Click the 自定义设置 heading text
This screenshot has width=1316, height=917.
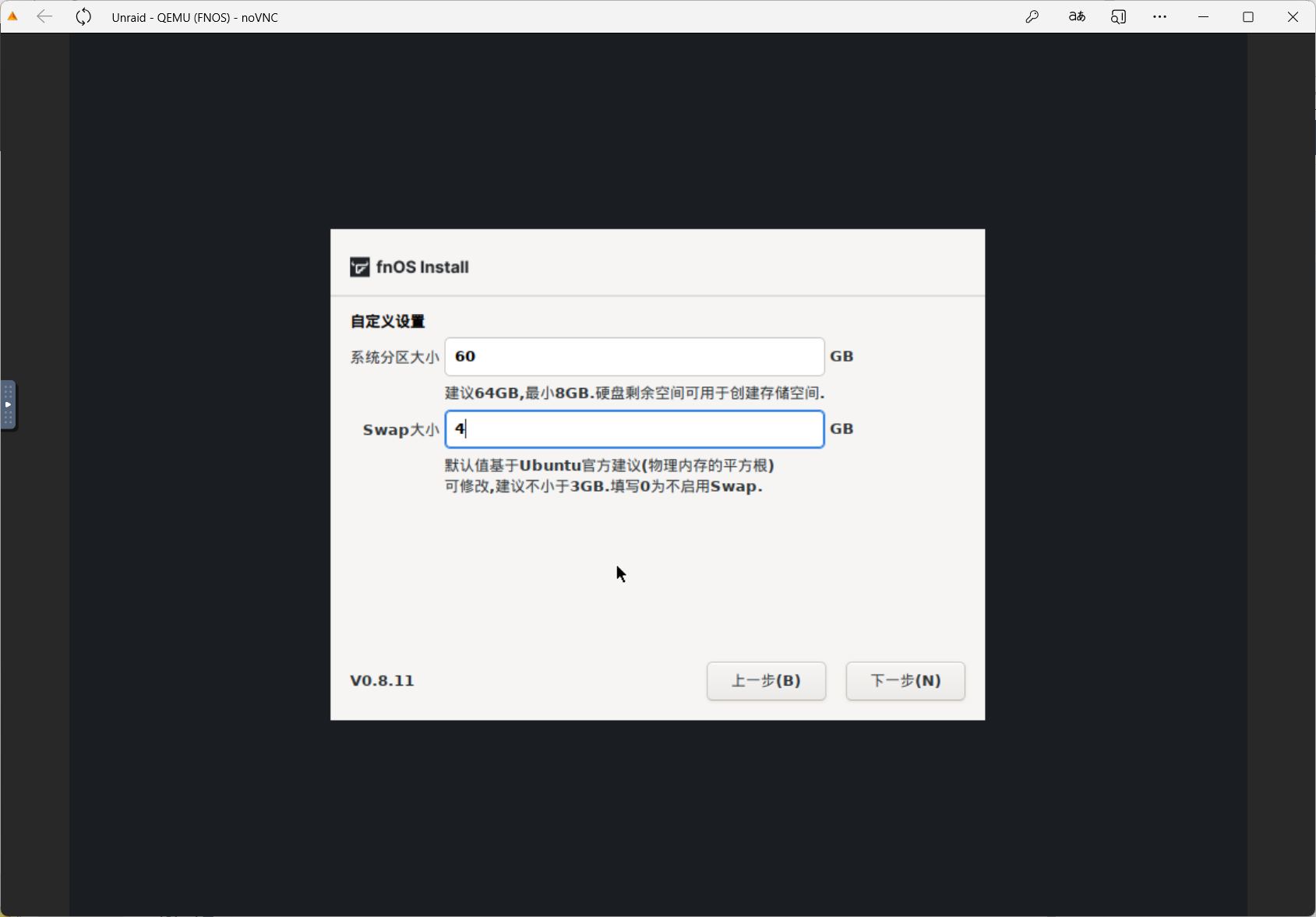[387, 322]
